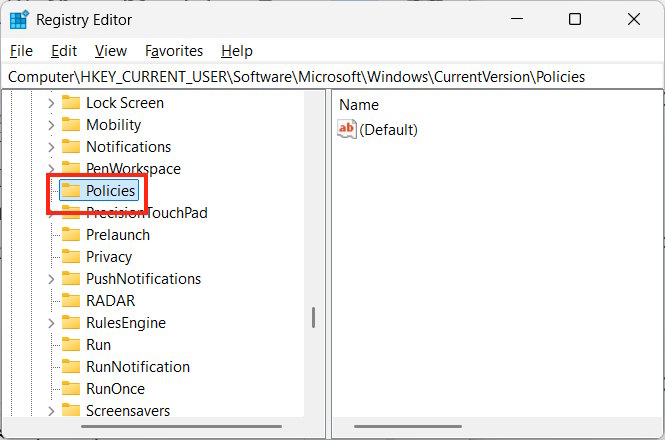Select the RulesEngine key label

(126, 323)
